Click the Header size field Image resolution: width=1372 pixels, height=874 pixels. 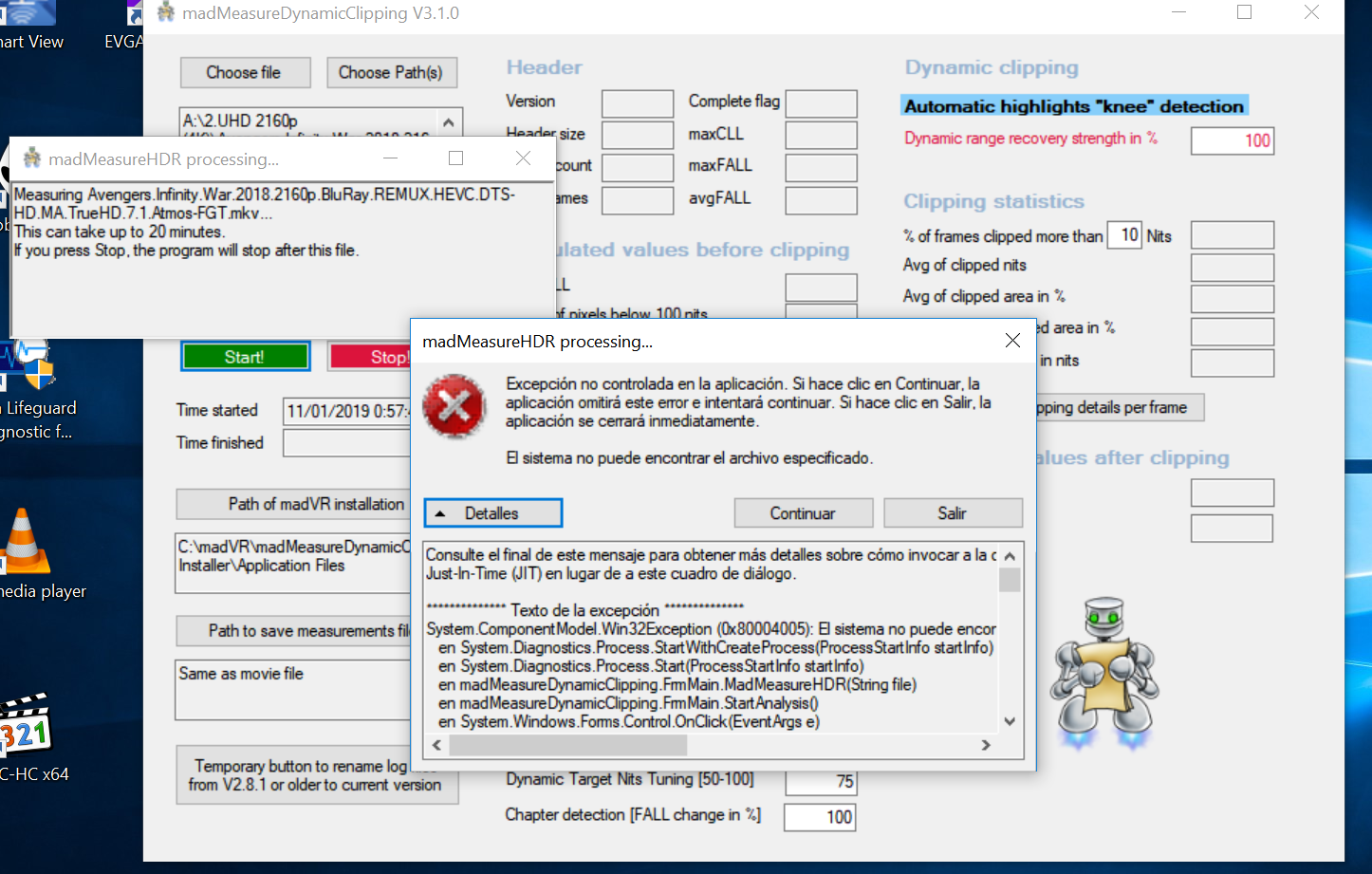(x=638, y=135)
